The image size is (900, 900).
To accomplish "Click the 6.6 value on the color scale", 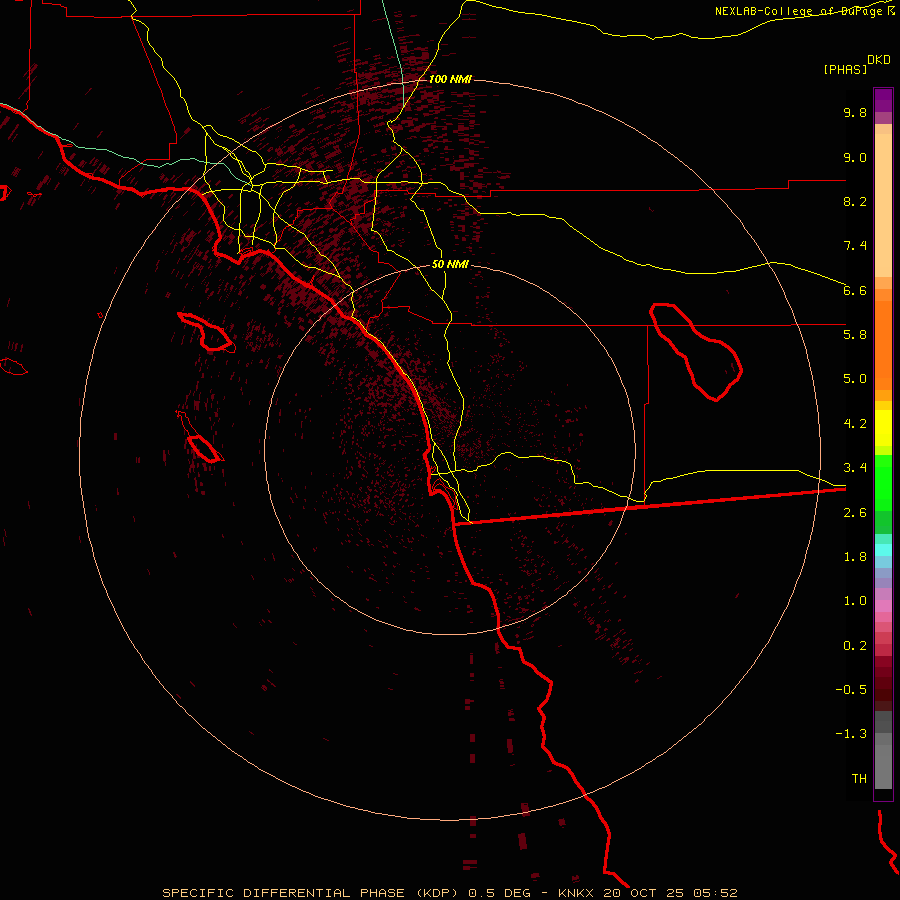I will 855,290.
